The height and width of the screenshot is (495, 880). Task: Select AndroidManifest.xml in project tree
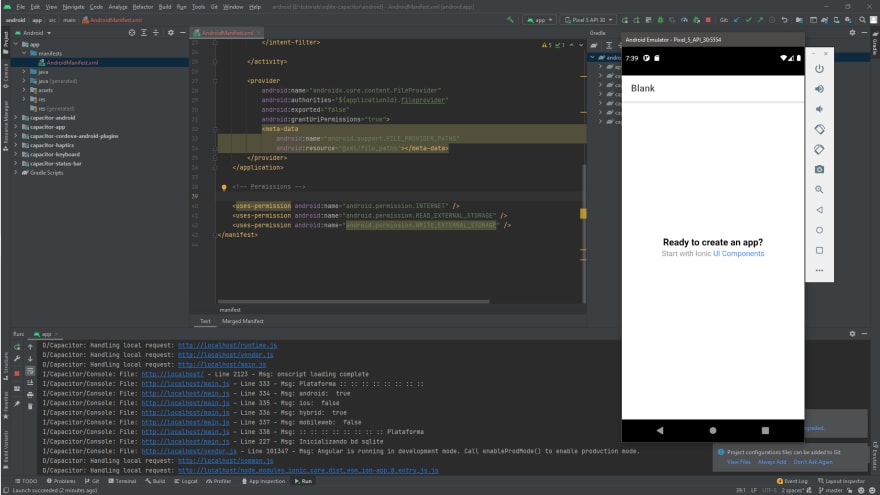tap(72, 62)
